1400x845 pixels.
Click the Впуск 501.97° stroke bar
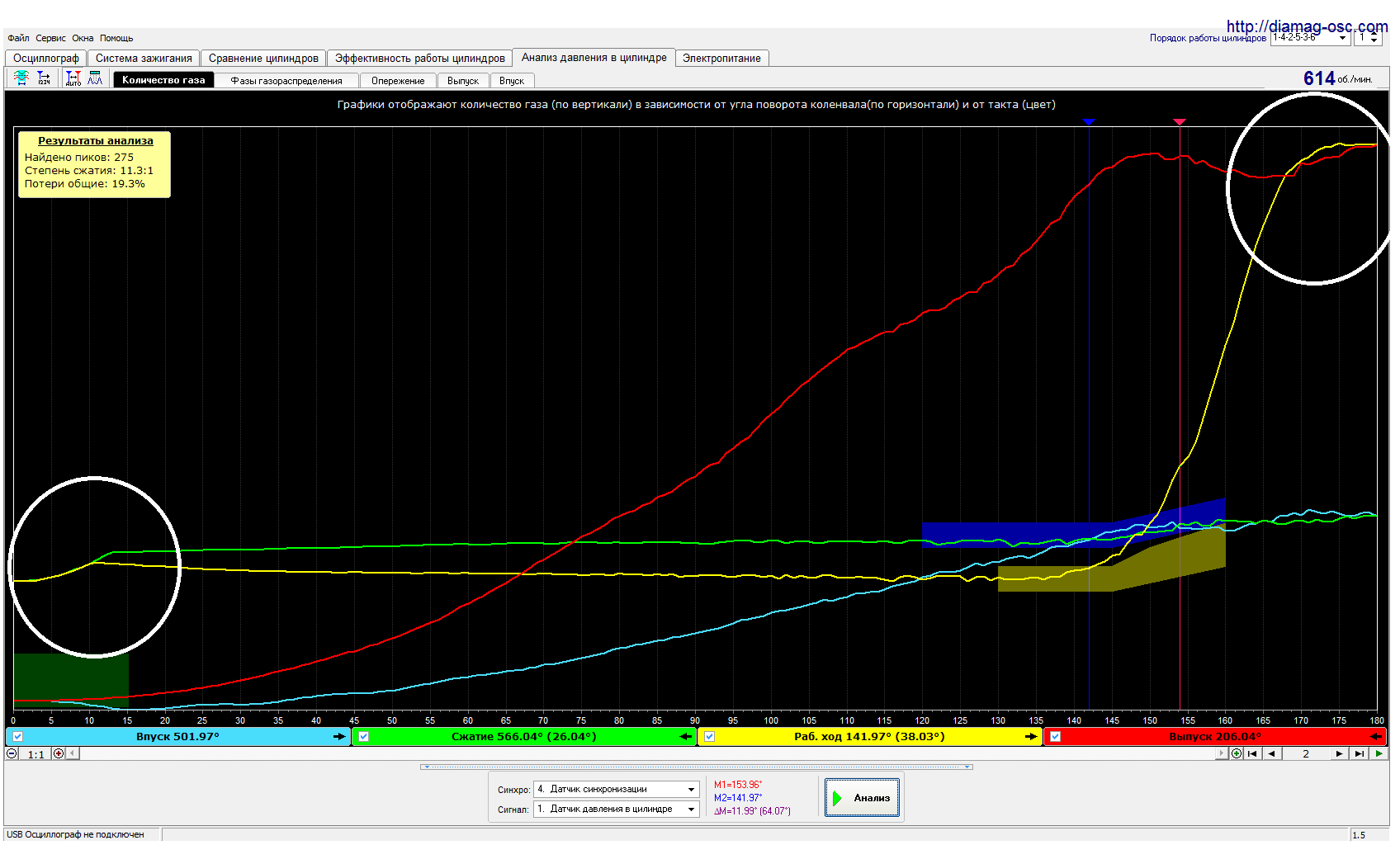tap(177, 736)
